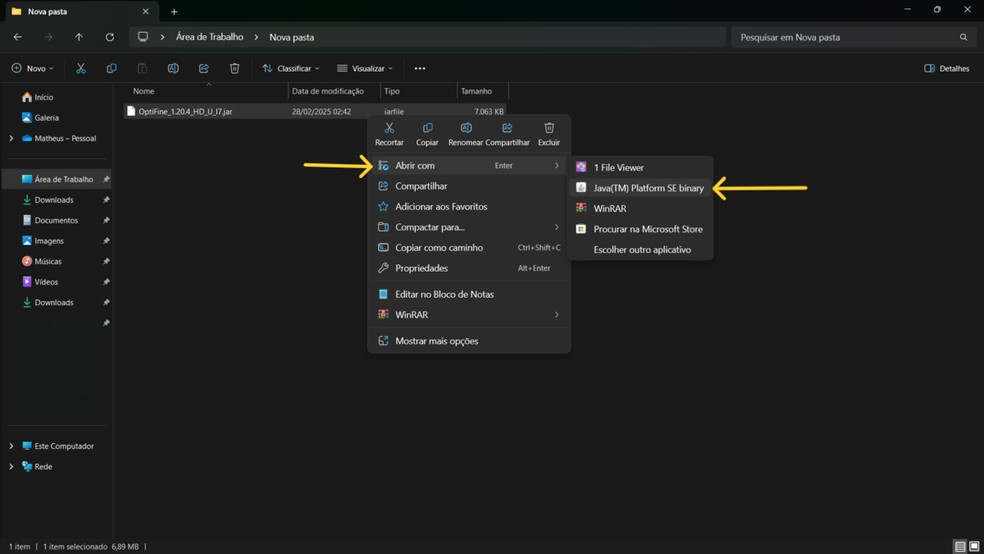The image size is (984, 554).
Task: Open a new tab with plus button
Action: [174, 12]
